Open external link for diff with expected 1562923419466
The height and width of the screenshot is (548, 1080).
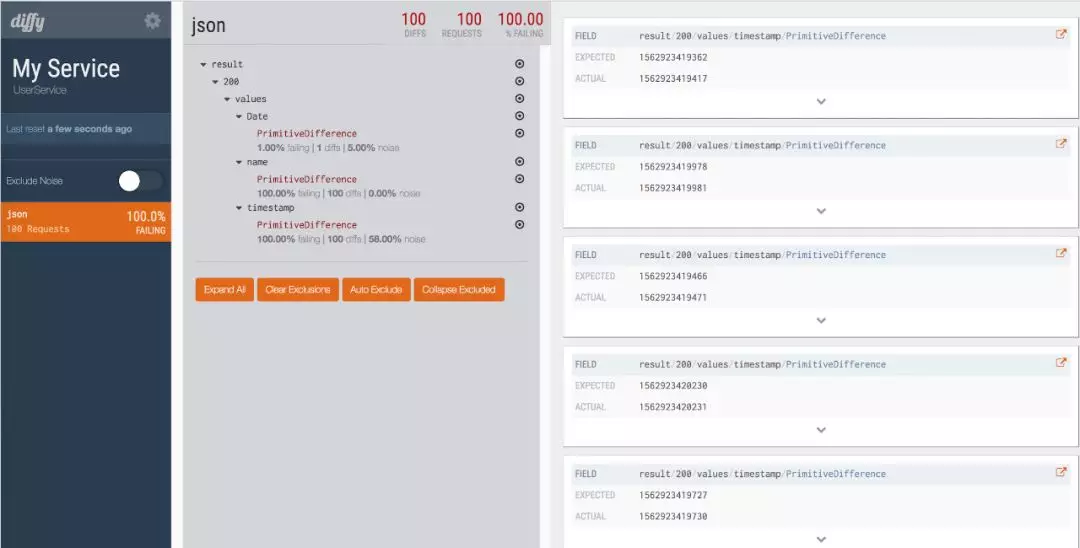tap(1061, 253)
